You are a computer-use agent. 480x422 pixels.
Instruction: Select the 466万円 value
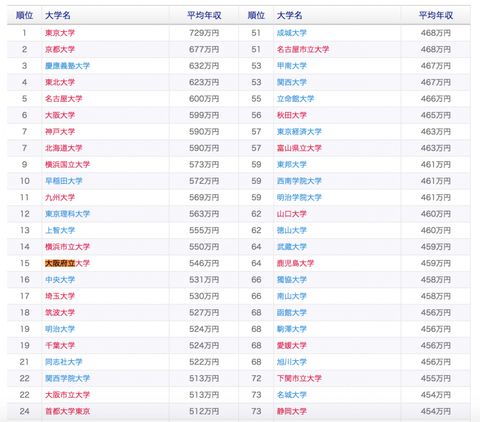pyautogui.click(x=436, y=99)
